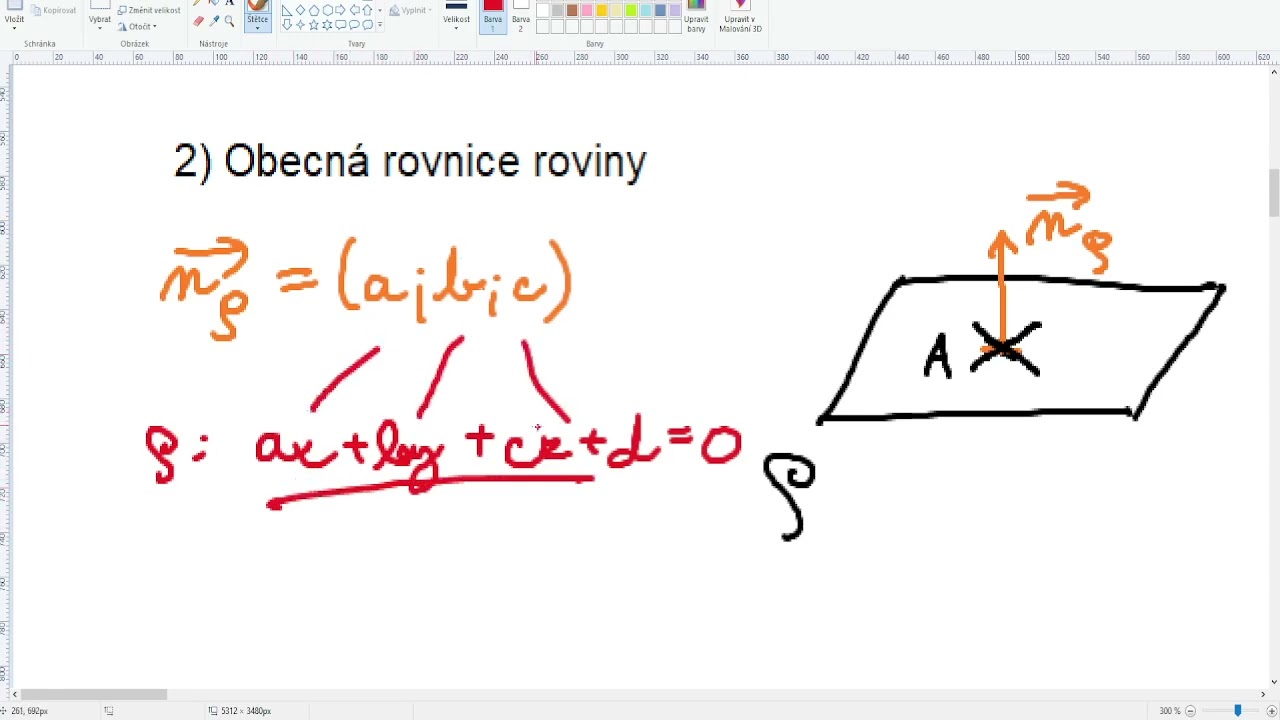Click the 'Obrázek' group label

point(134,44)
